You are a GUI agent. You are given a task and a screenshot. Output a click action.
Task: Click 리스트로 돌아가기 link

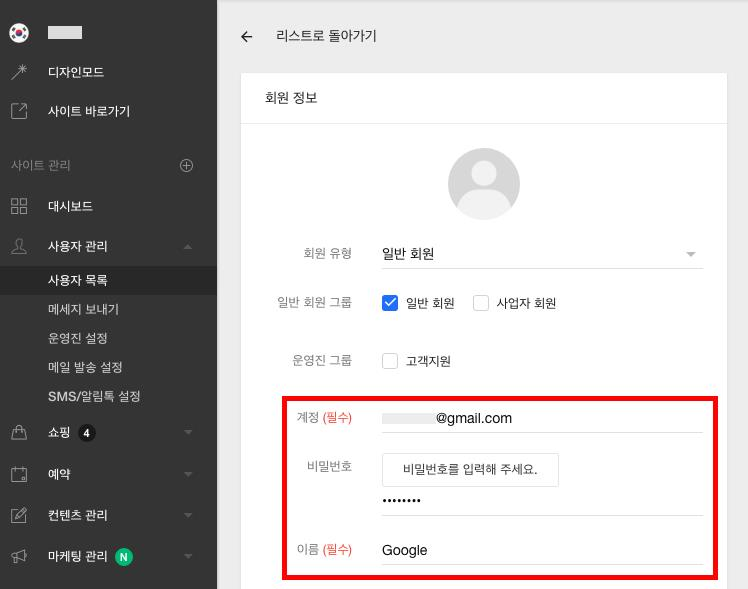(x=326, y=36)
